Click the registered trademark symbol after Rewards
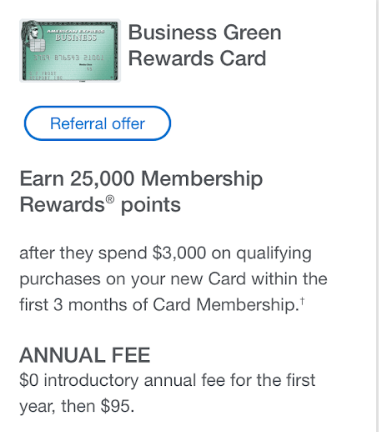The height and width of the screenshot is (432, 379). pyautogui.click(x=110, y=199)
